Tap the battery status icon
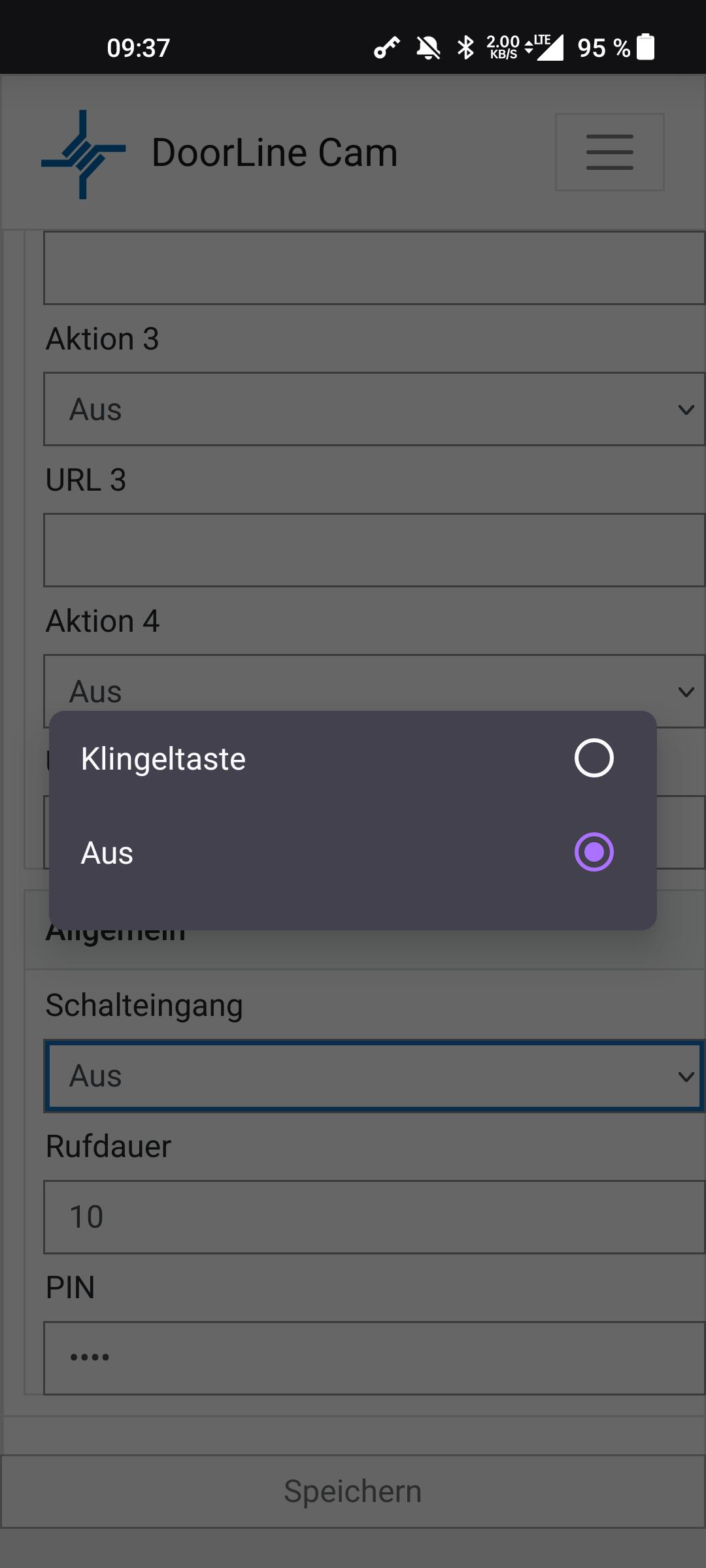This screenshot has height=1568, width=706. pyautogui.click(x=645, y=47)
